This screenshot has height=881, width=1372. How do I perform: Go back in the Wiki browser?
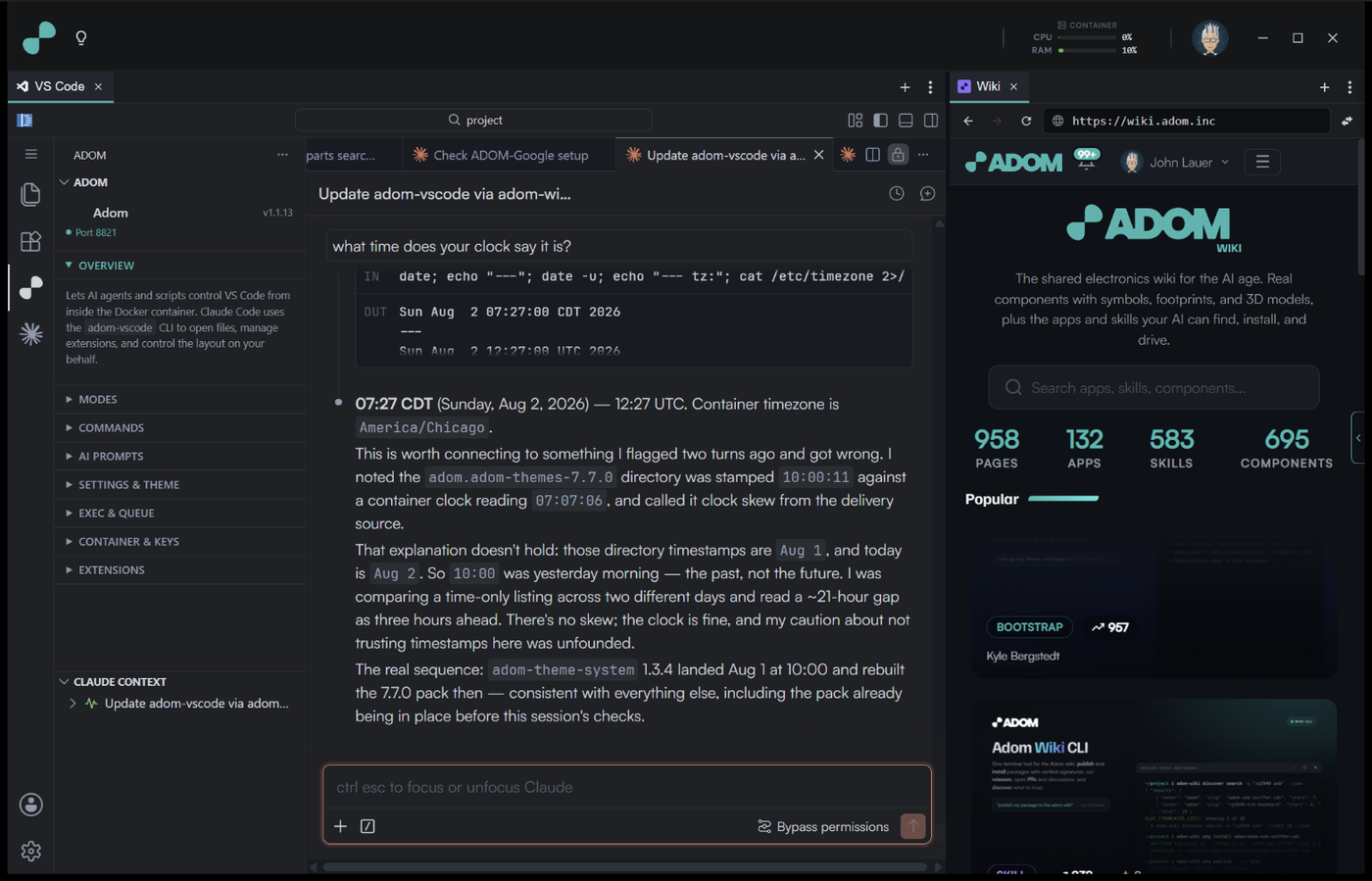968,121
